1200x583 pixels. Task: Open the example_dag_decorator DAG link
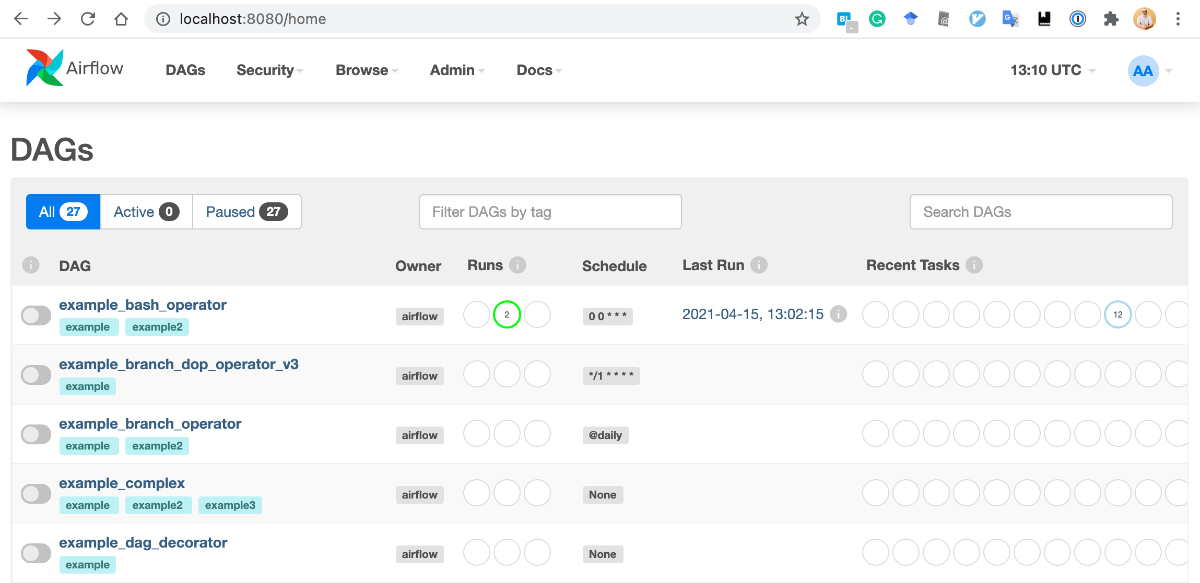point(143,543)
